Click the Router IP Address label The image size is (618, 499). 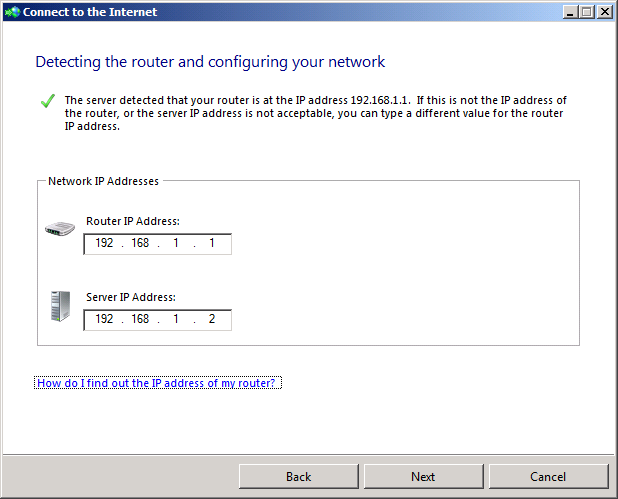coord(133,221)
